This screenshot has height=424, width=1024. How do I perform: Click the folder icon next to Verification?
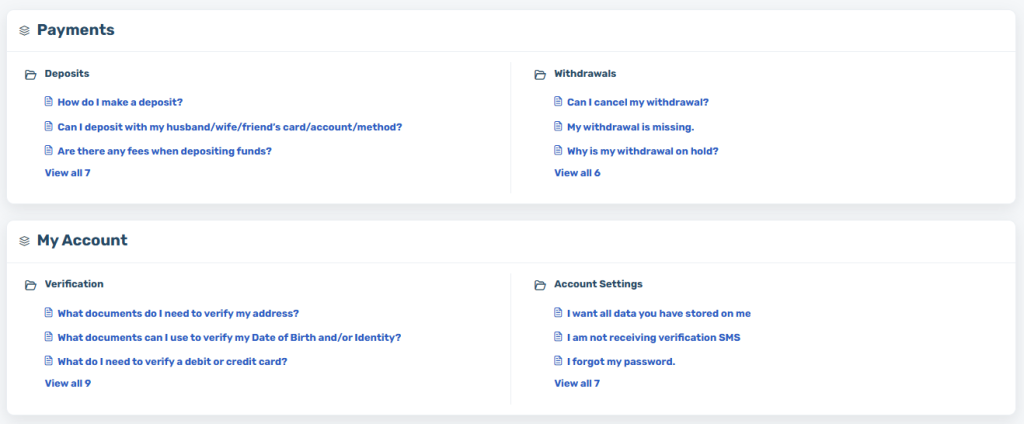pos(30,285)
